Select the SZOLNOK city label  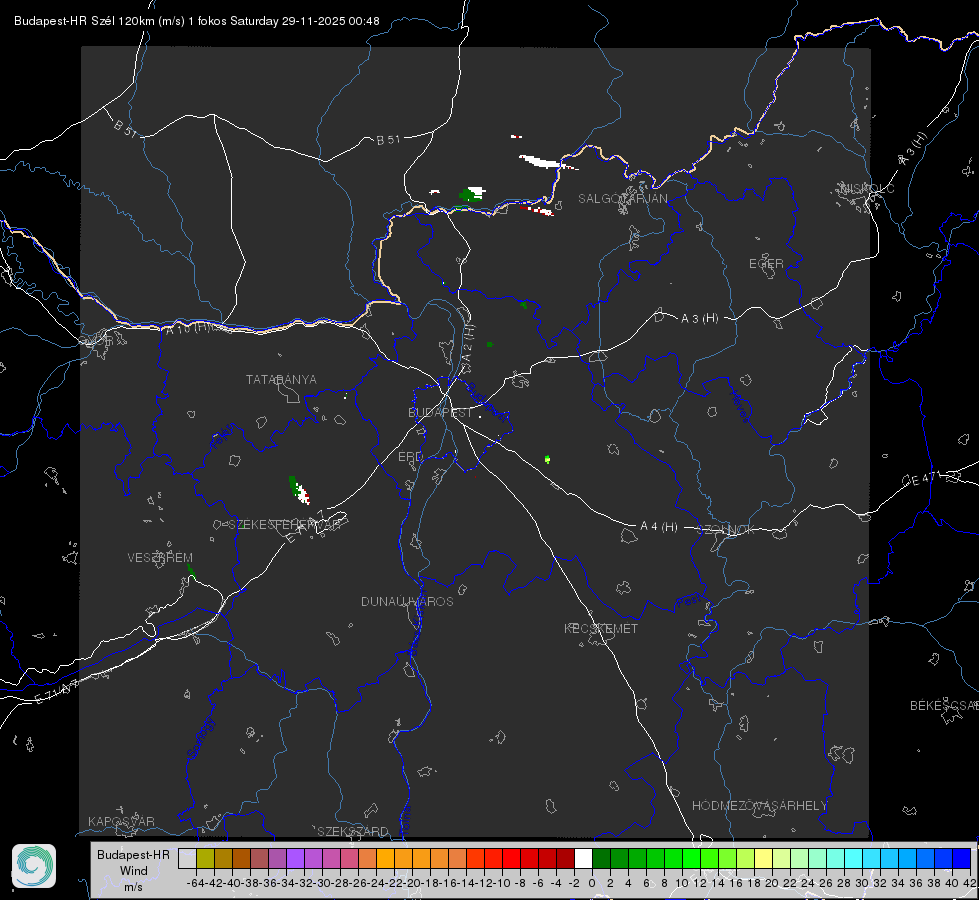[726, 530]
